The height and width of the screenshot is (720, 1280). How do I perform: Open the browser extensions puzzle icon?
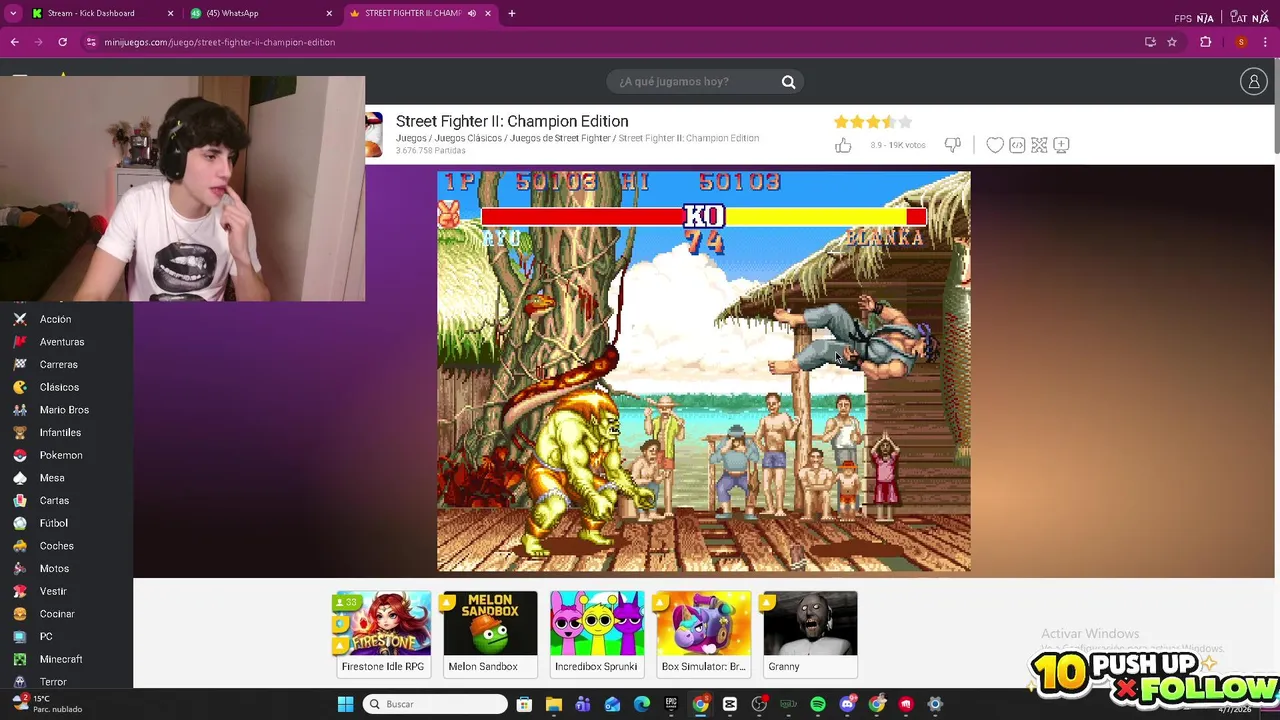(x=1206, y=42)
